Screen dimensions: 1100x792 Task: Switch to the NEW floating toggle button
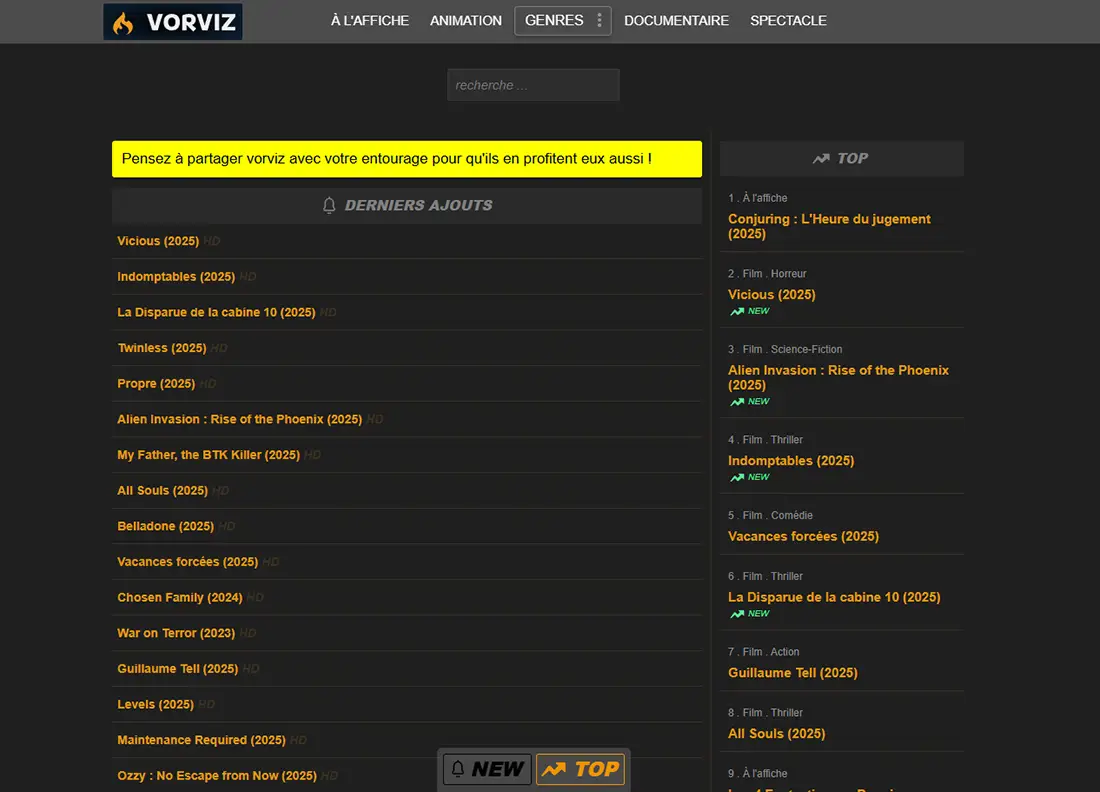(x=487, y=769)
